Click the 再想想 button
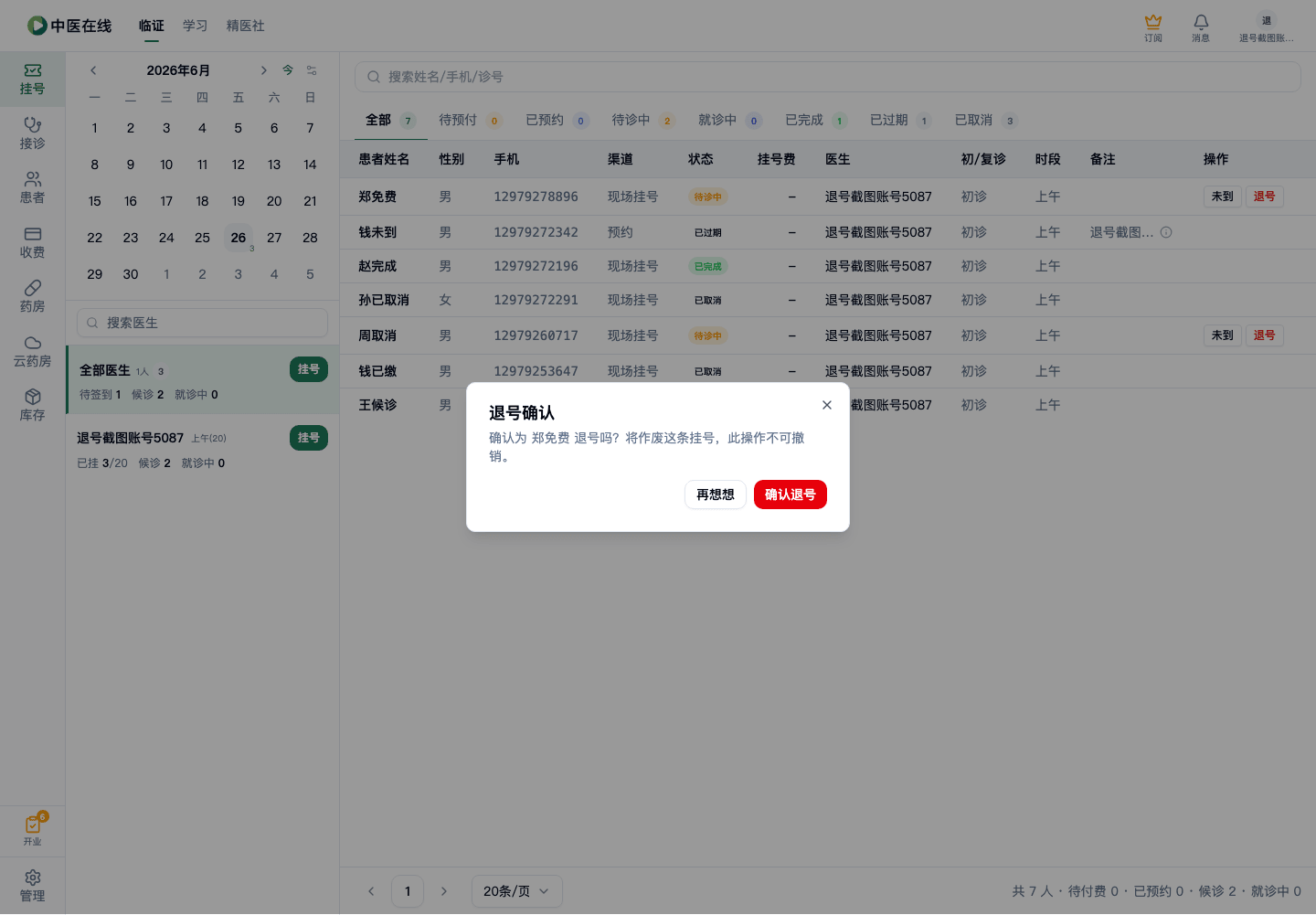1316x915 pixels. 716,495
